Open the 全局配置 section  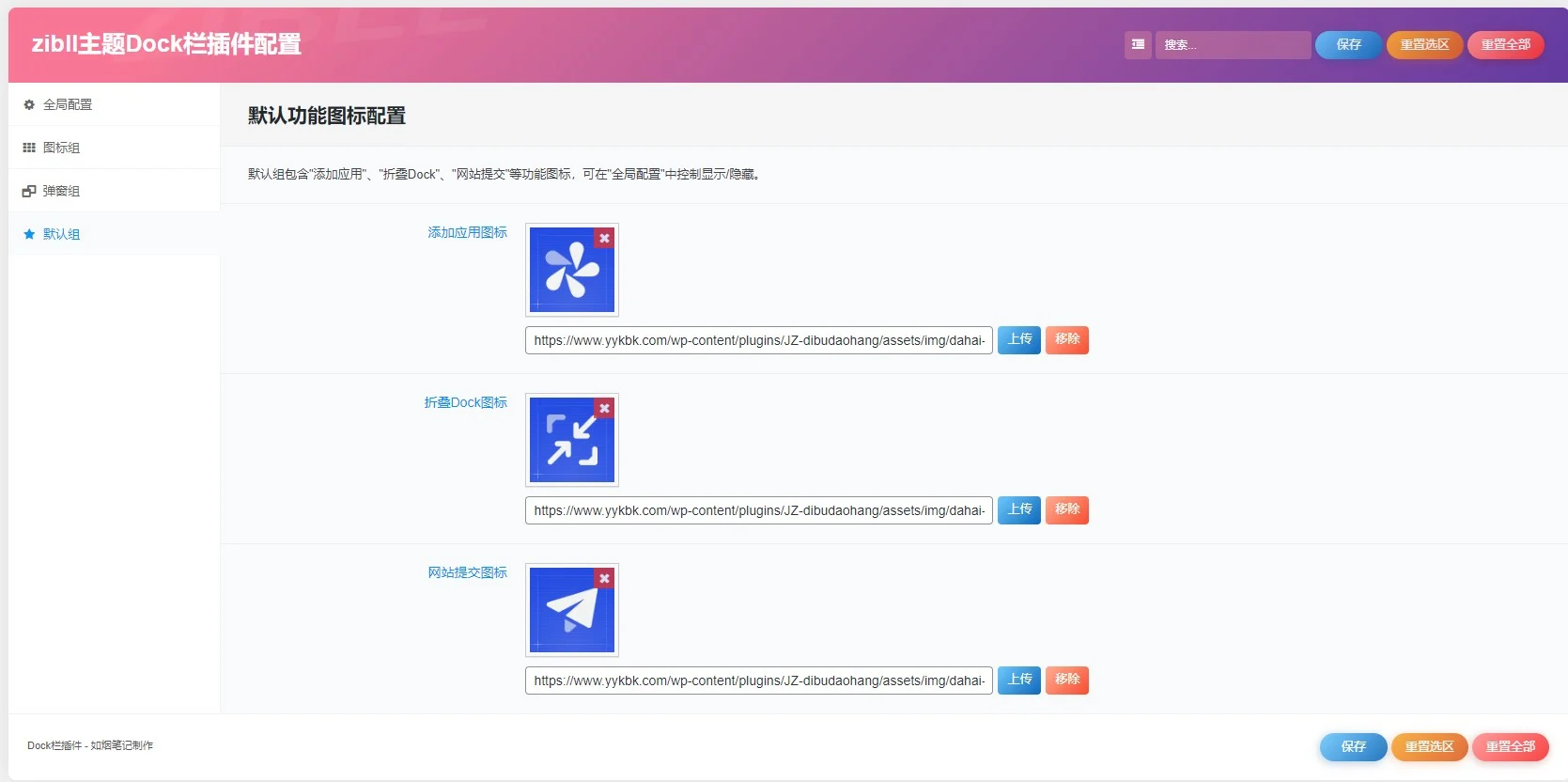[114, 104]
